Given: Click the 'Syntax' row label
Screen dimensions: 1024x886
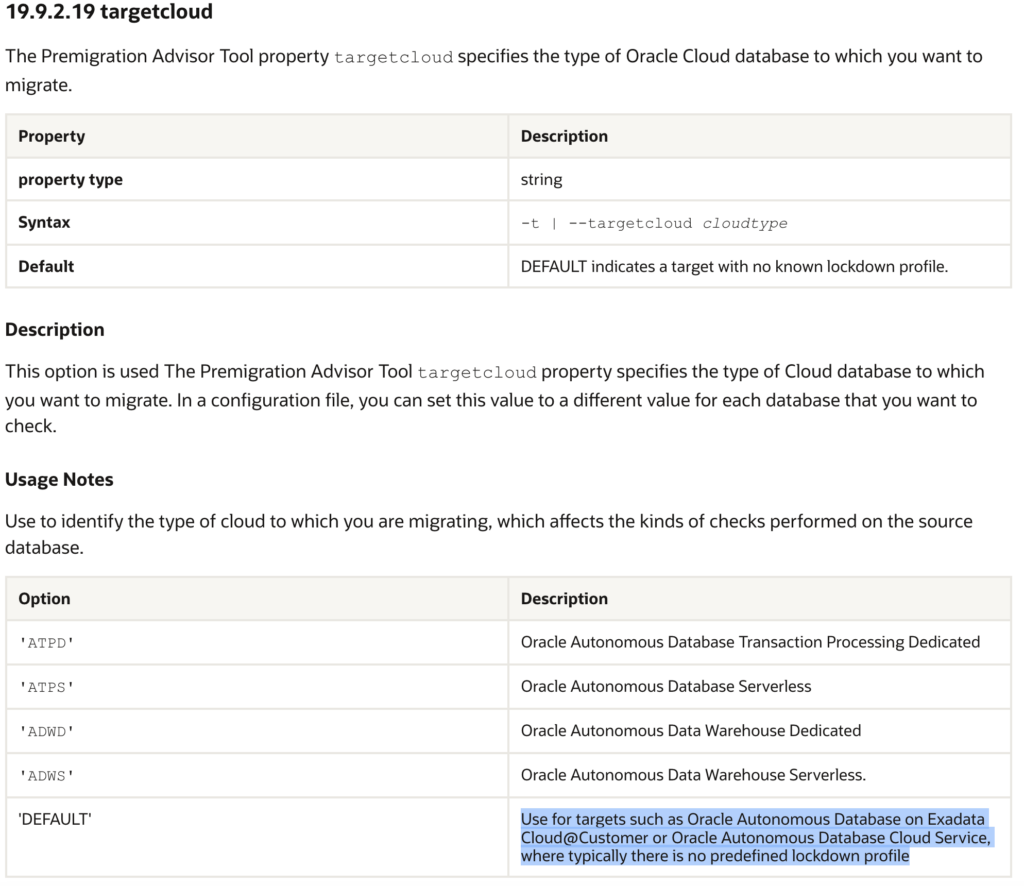Looking at the screenshot, I should [44, 223].
